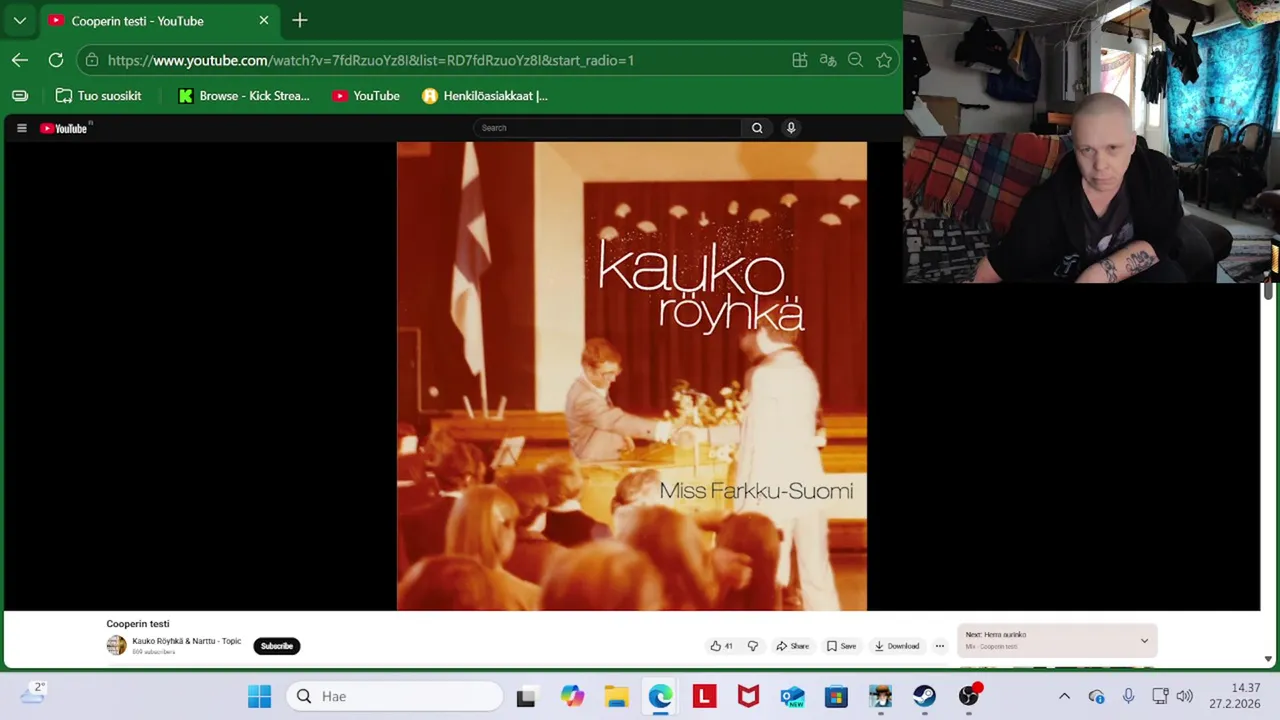View site information lock icon
This screenshot has width=1280, height=720.
(92, 60)
